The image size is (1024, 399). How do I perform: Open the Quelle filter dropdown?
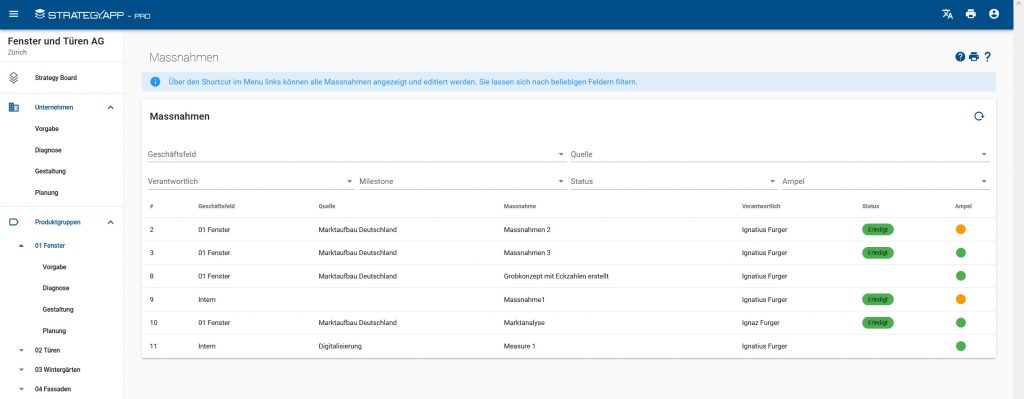coord(780,154)
